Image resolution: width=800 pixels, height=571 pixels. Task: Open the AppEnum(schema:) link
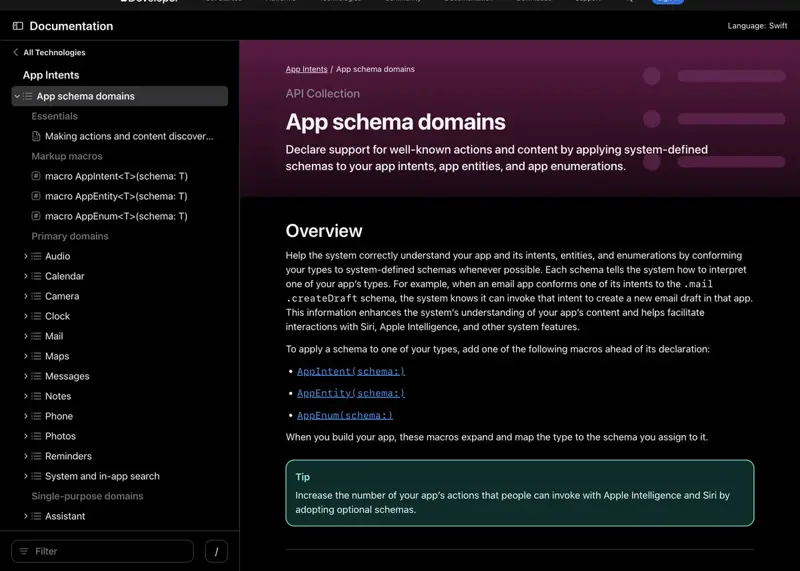point(345,415)
